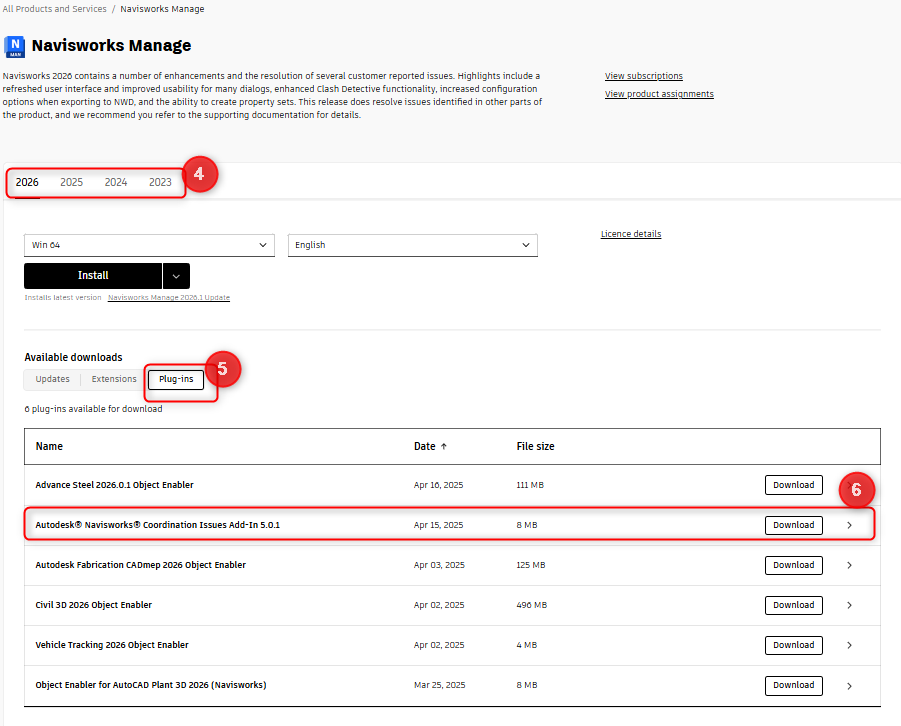
Task: Download the Coordination Issues Add-In
Action: click(793, 524)
